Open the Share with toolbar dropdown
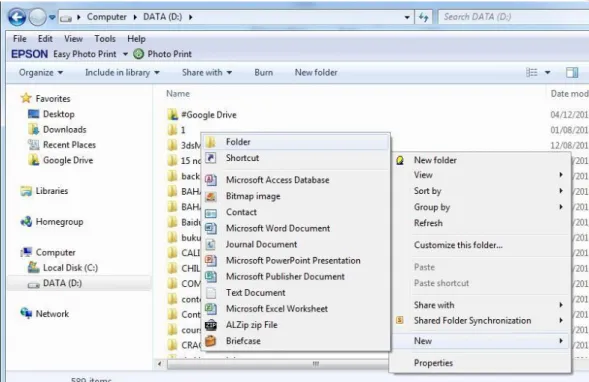589x382 pixels. [x=207, y=72]
